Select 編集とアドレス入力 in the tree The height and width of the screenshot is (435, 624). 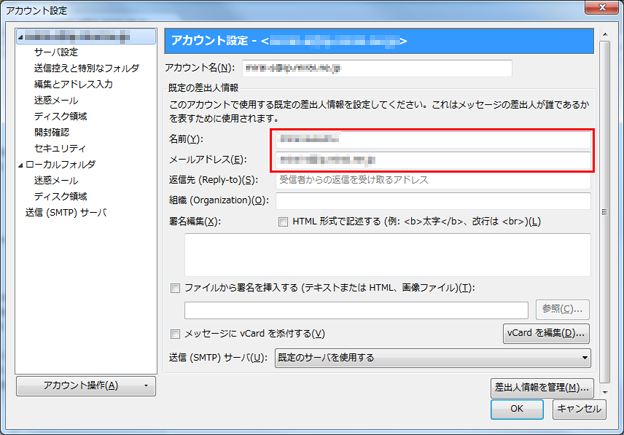(x=74, y=84)
